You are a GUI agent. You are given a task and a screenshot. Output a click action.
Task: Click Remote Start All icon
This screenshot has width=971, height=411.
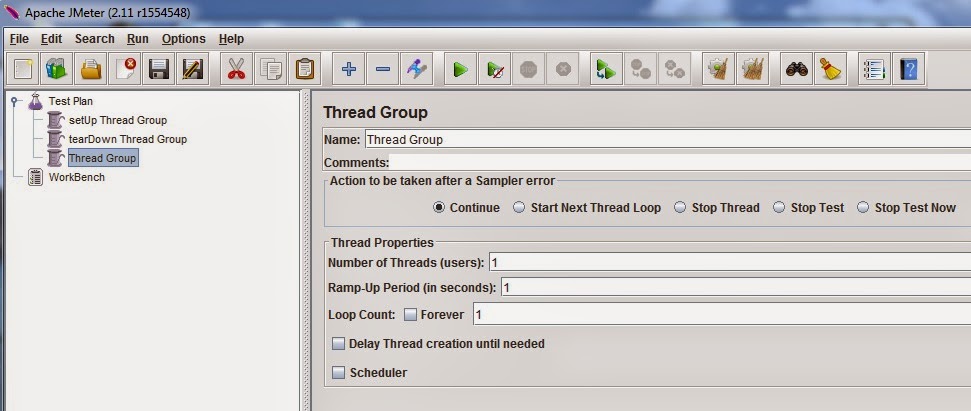pos(606,69)
